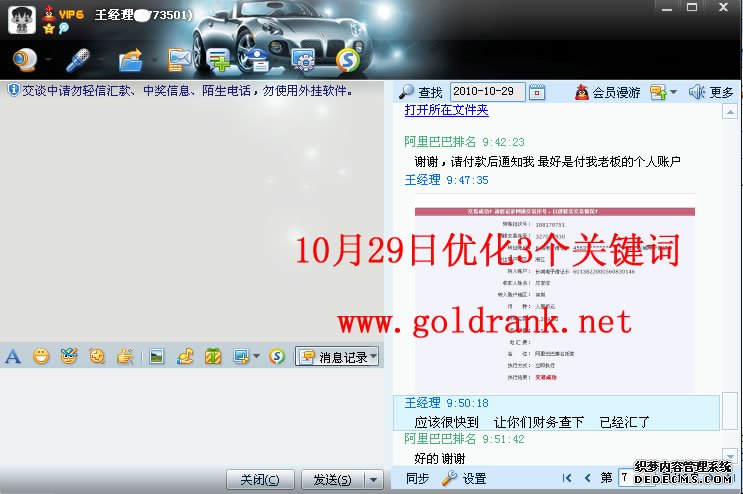The image size is (743, 494).
Task: Open the 更多 more options
Action: [x=711, y=92]
